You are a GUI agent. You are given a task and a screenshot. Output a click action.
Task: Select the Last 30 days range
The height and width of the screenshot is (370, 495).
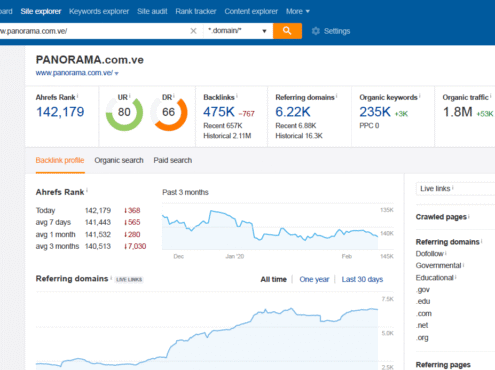click(362, 279)
